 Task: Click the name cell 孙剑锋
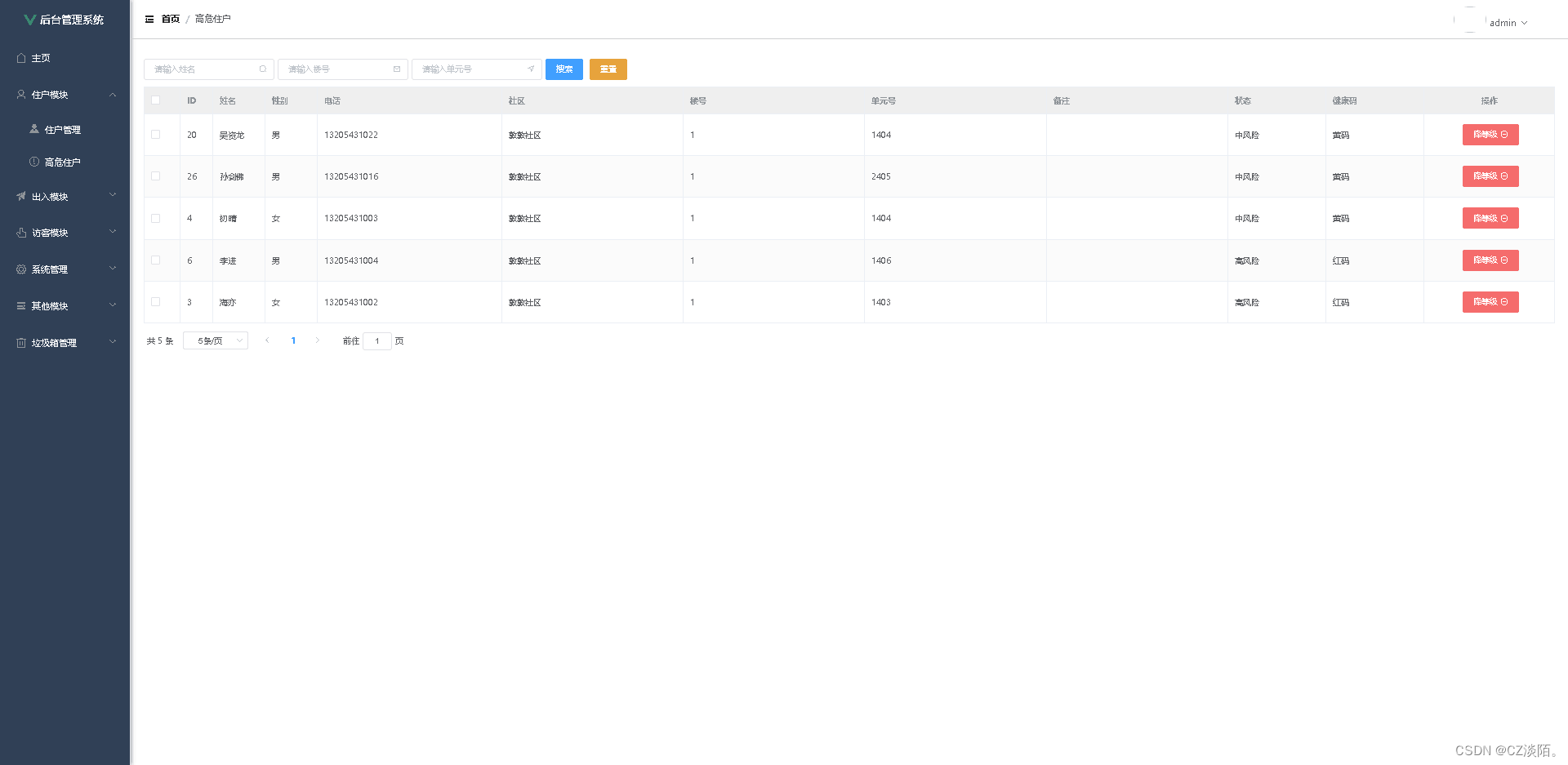click(x=232, y=176)
